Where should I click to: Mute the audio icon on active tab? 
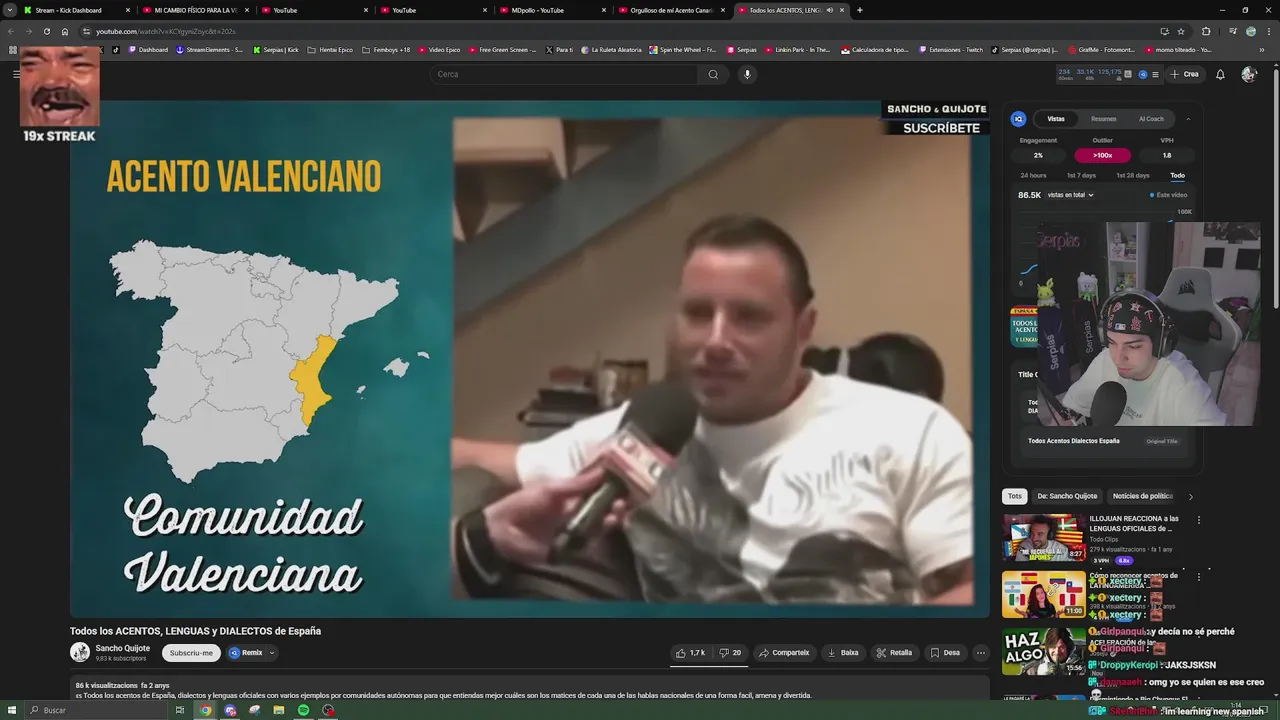pyautogui.click(x=829, y=10)
